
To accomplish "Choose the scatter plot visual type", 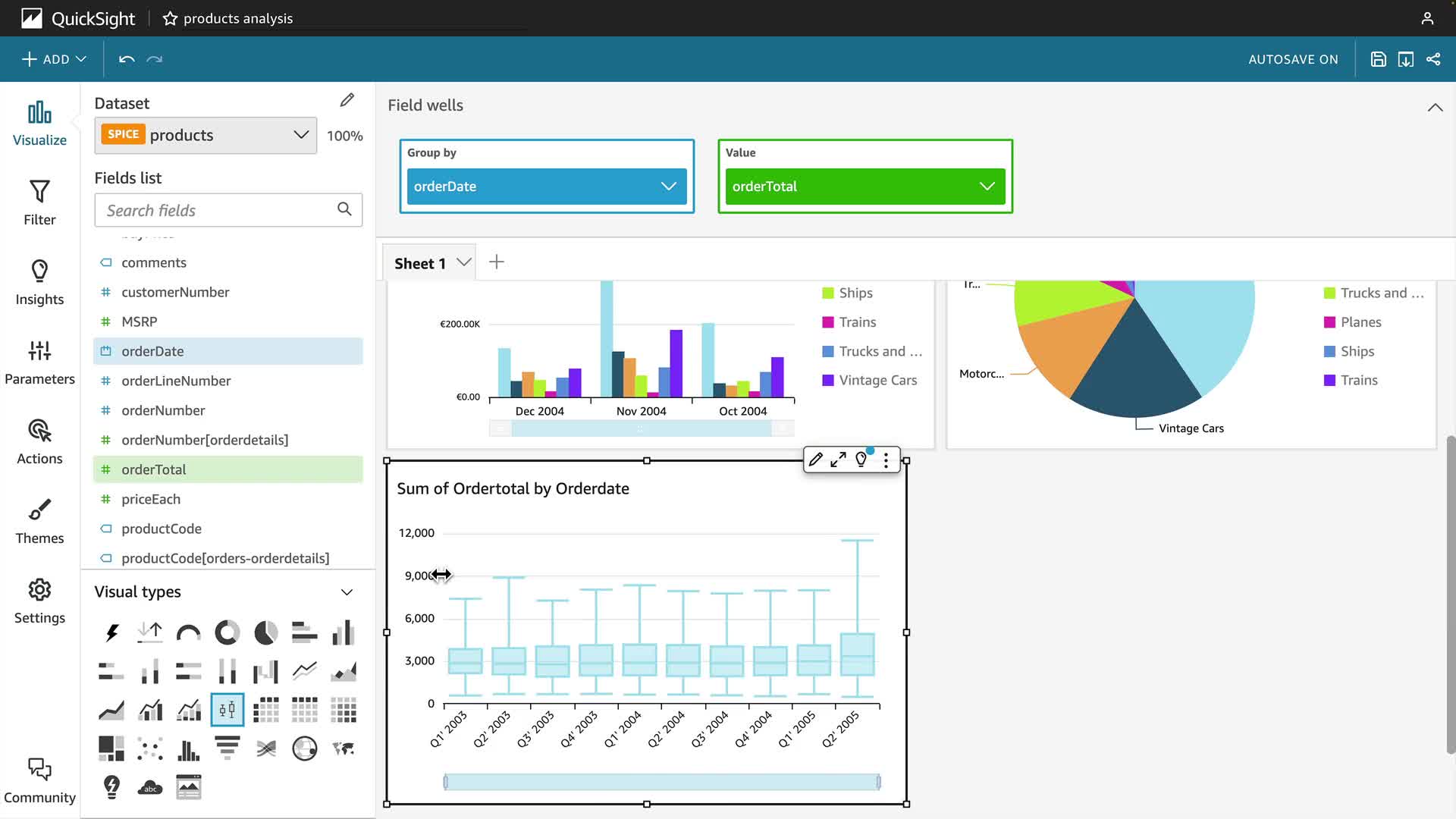I will tap(150, 748).
